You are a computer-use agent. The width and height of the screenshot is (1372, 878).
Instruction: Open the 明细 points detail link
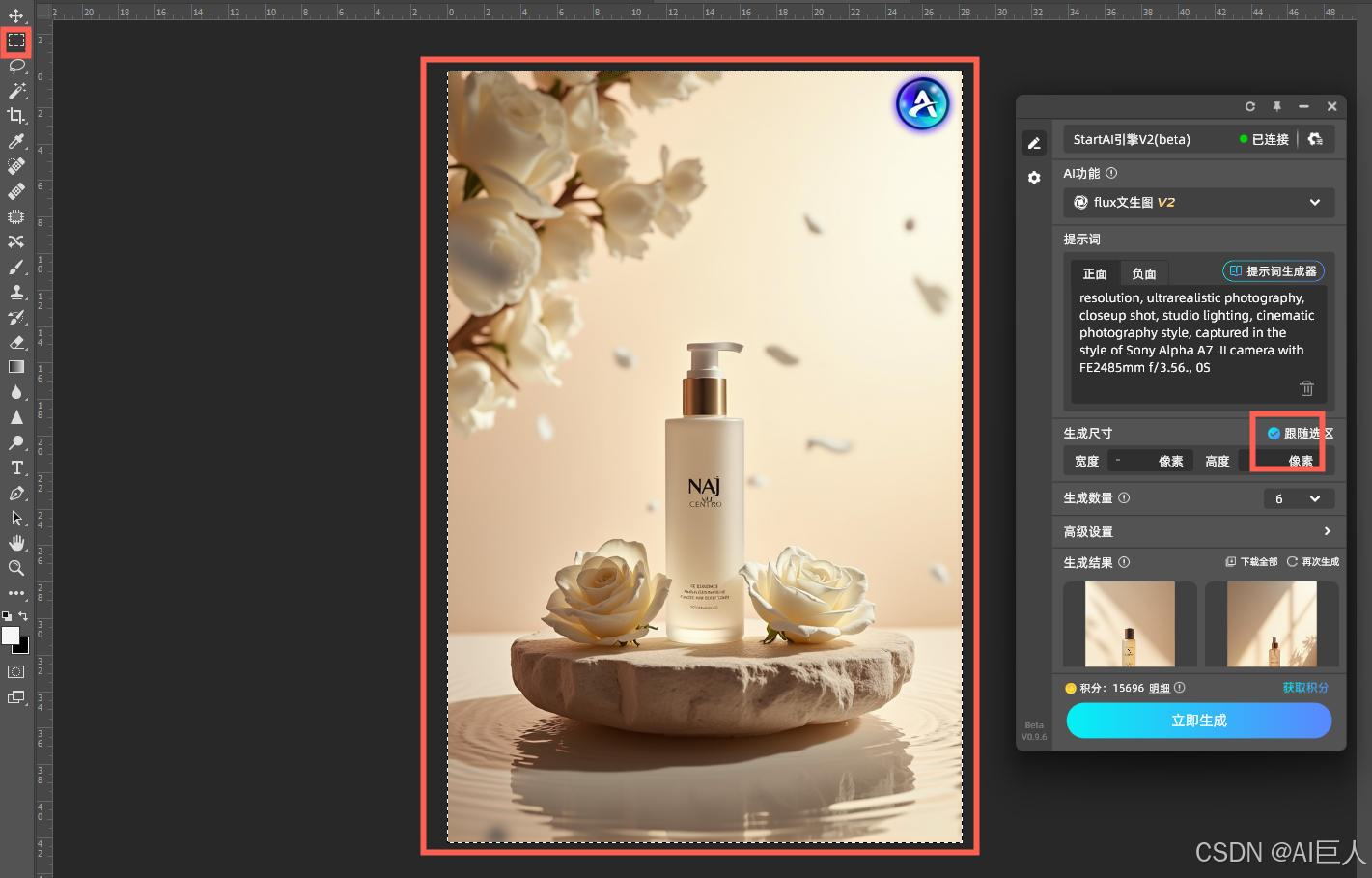(x=1160, y=688)
